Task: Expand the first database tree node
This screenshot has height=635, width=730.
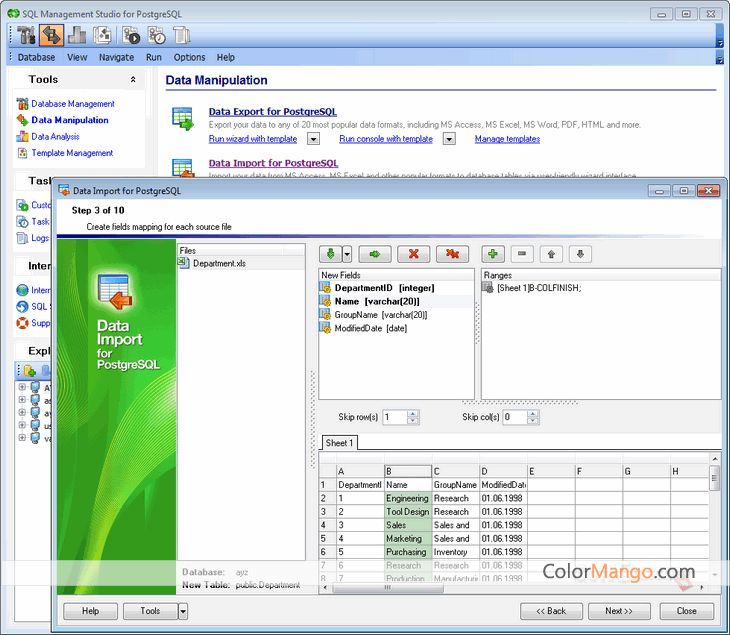Action: click(22, 386)
